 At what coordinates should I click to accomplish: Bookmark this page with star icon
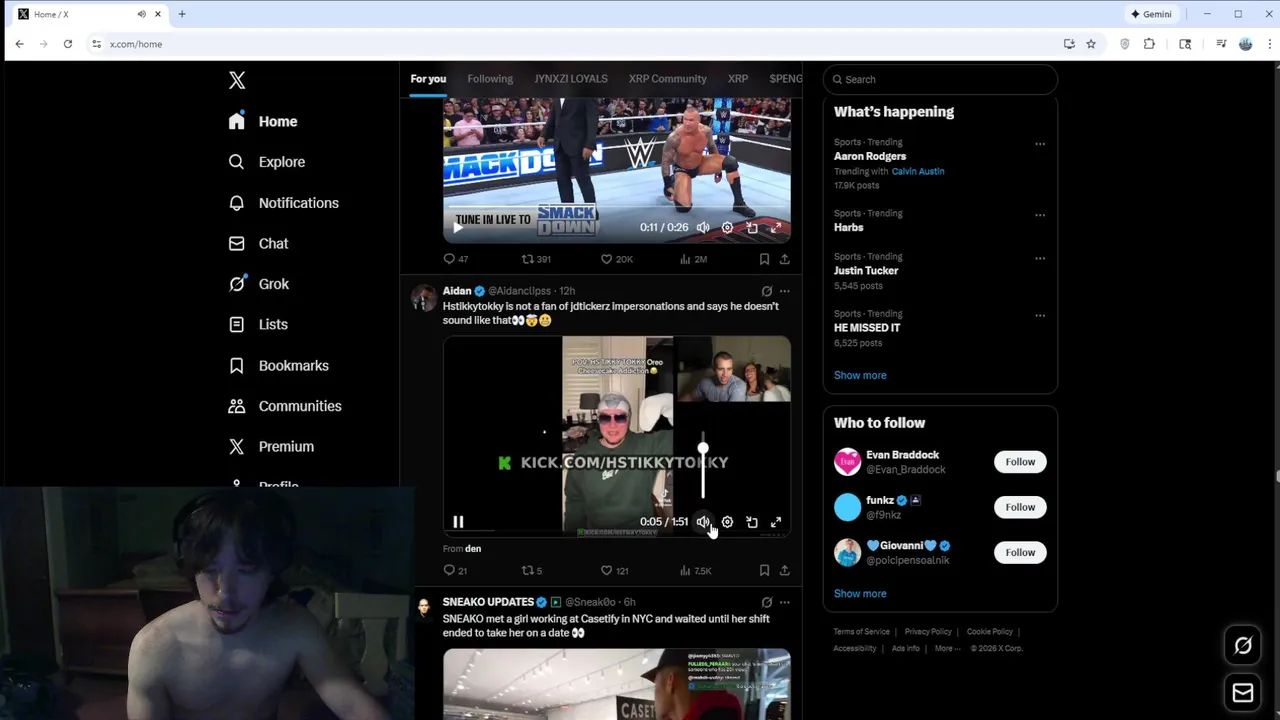[x=1091, y=44]
